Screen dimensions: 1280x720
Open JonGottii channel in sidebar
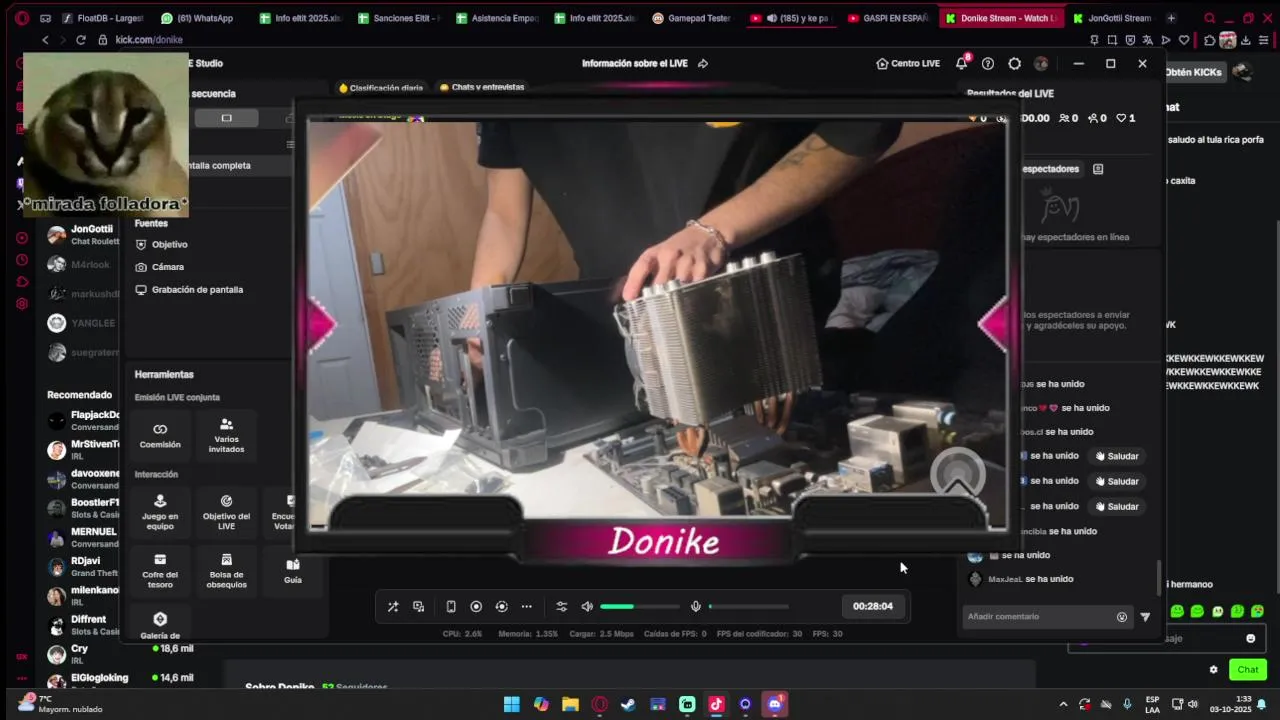[x=83, y=235]
